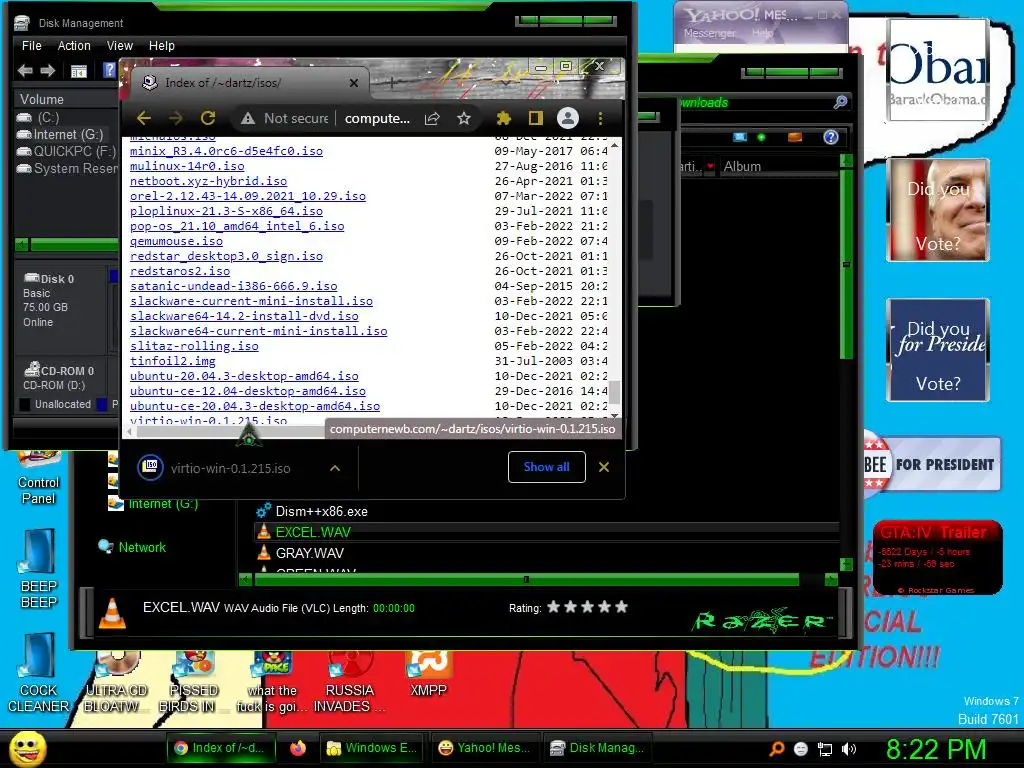Open the minix_R3.4.0rc6-d5e4fc0.iso link
Image resolution: width=1024 pixels, height=768 pixels.
coord(226,151)
